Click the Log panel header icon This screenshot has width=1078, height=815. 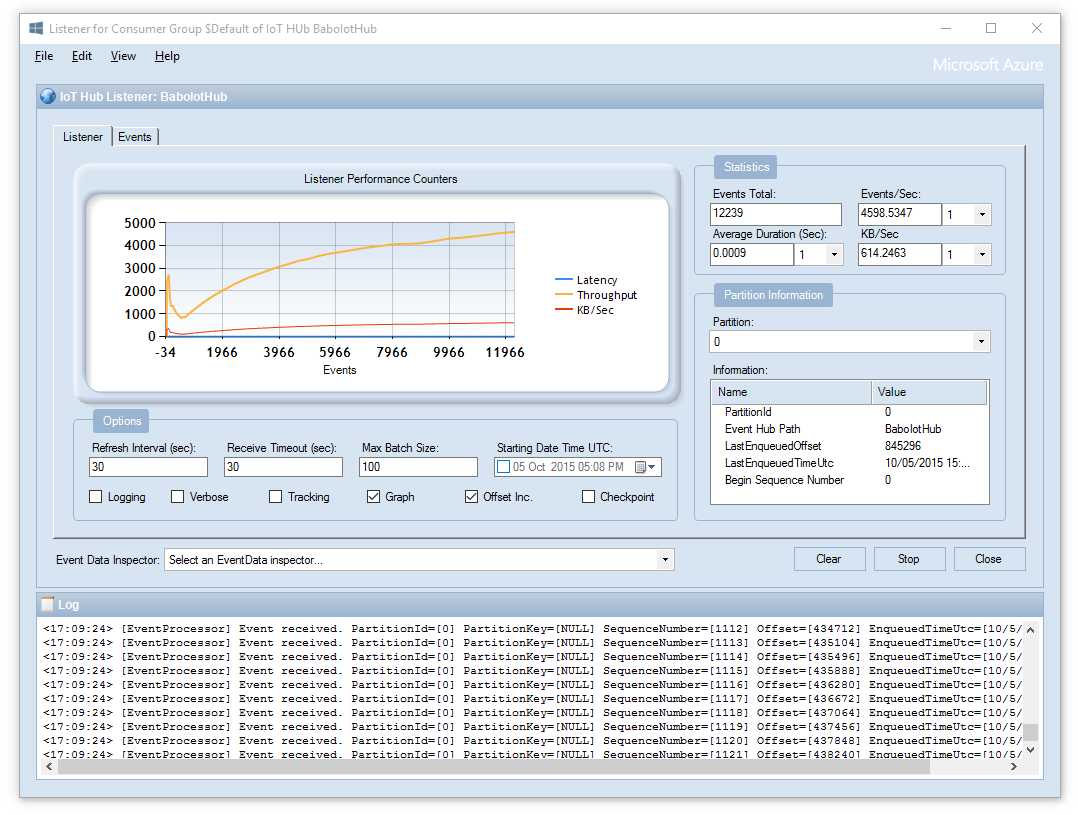47,604
